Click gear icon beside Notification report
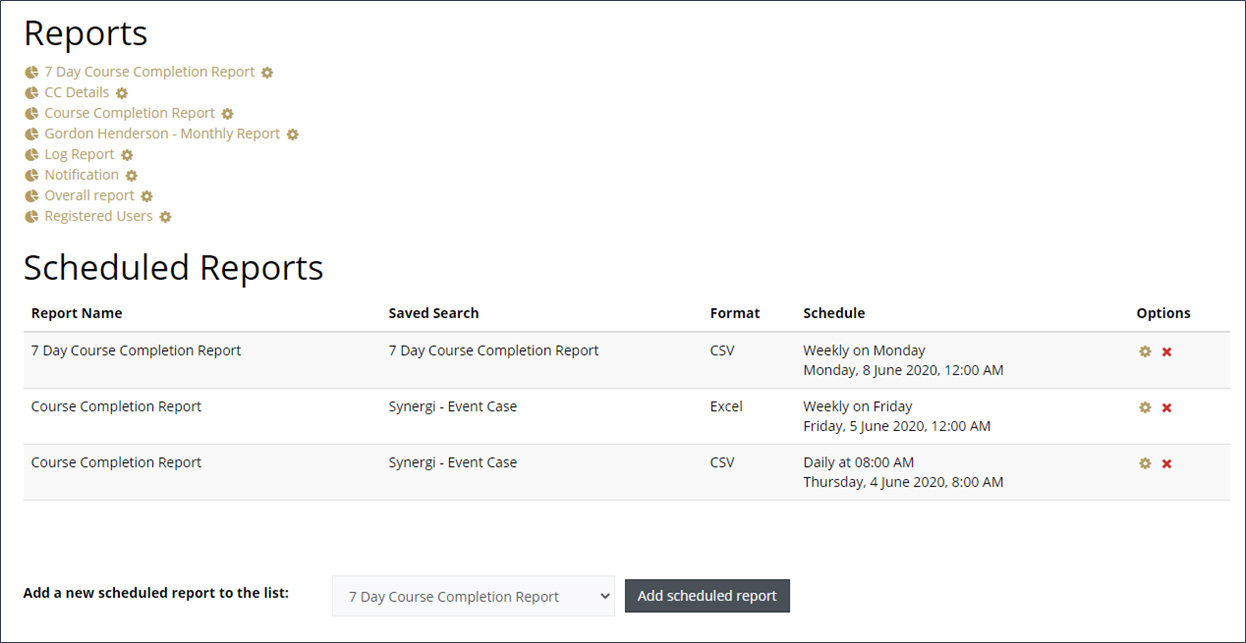 [x=131, y=176]
